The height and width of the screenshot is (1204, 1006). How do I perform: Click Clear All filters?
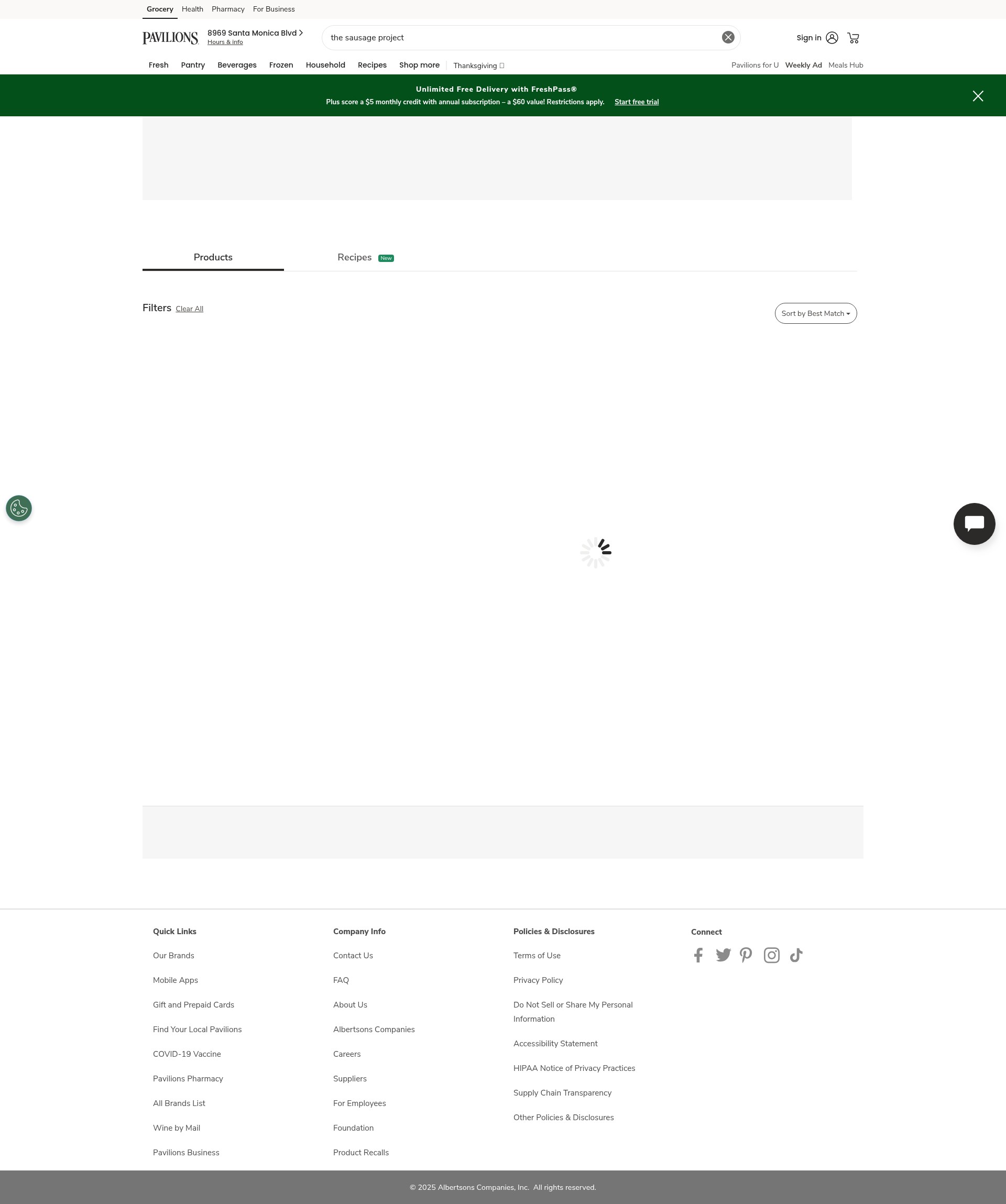click(x=189, y=309)
